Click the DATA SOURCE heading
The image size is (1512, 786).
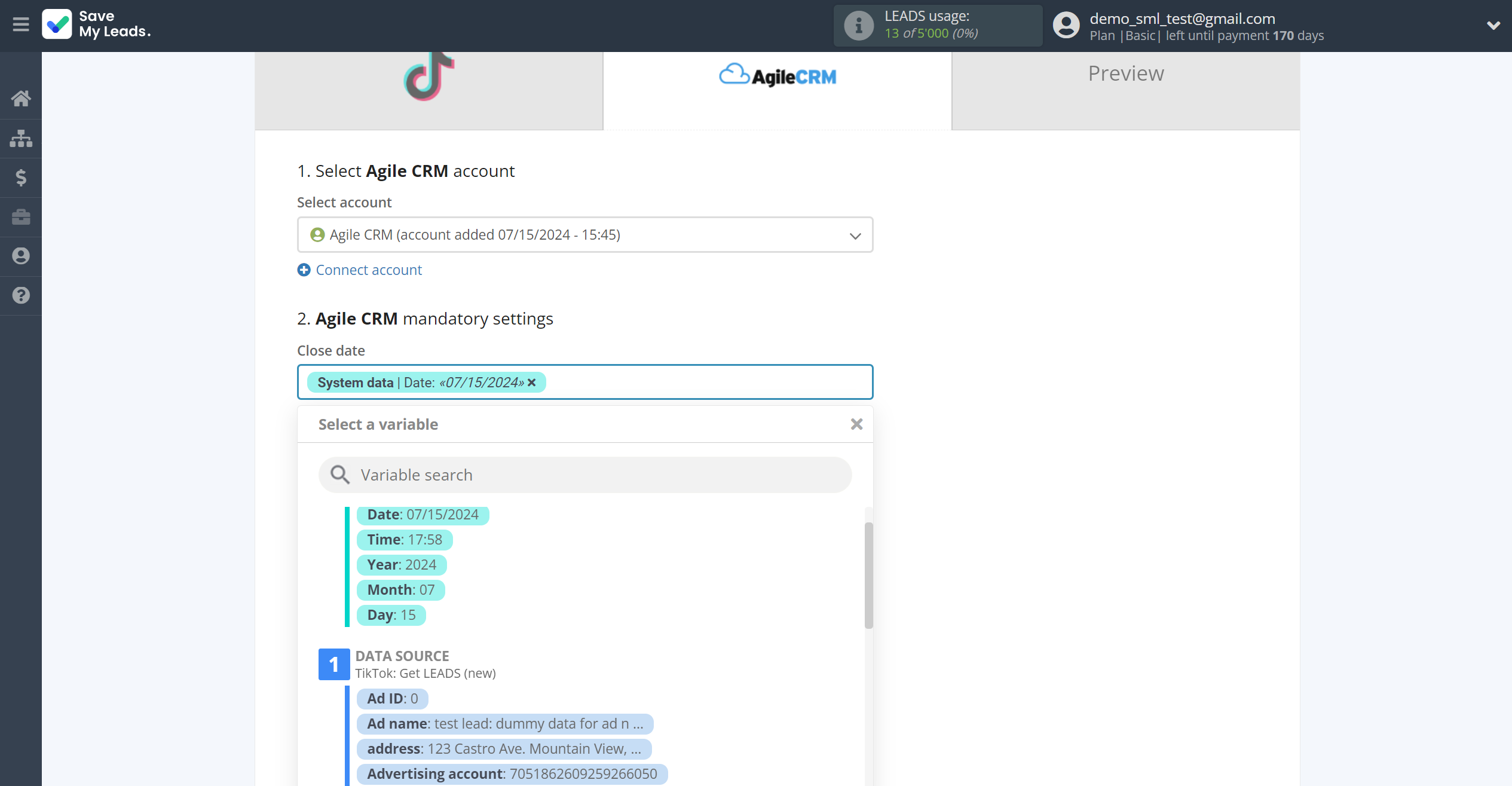(402, 656)
